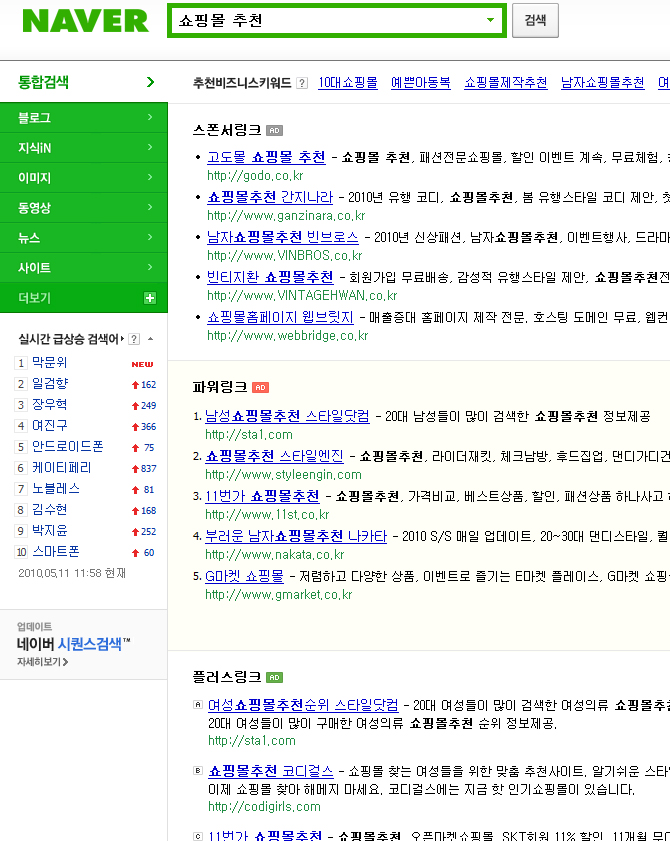Open the 지식iN menu item
The height and width of the screenshot is (841, 670).
coord(84,148)
